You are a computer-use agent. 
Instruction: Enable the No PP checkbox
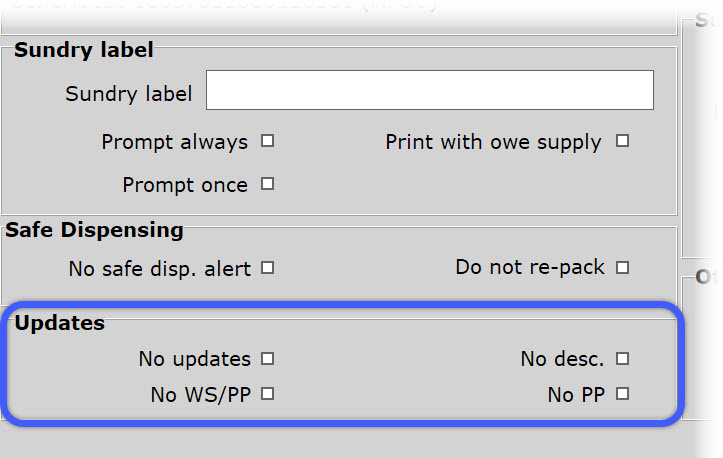[x=622, y=394]
